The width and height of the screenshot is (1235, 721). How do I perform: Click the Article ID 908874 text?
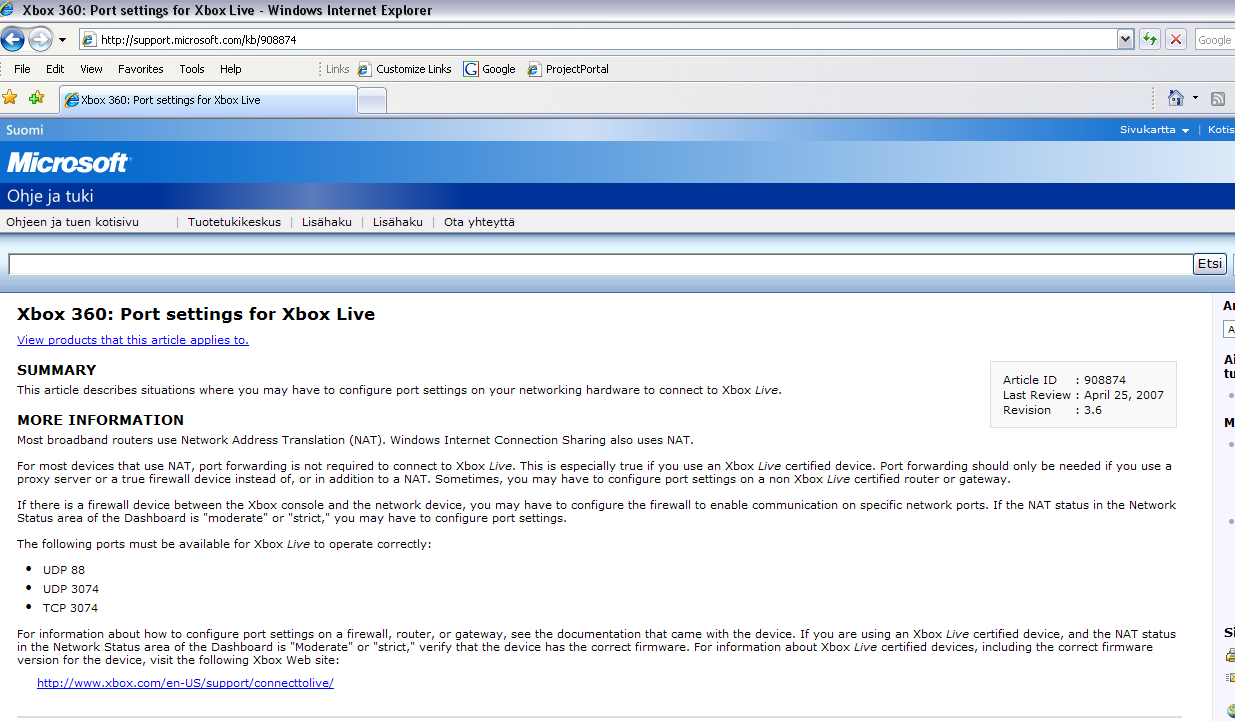point(1064,380)
